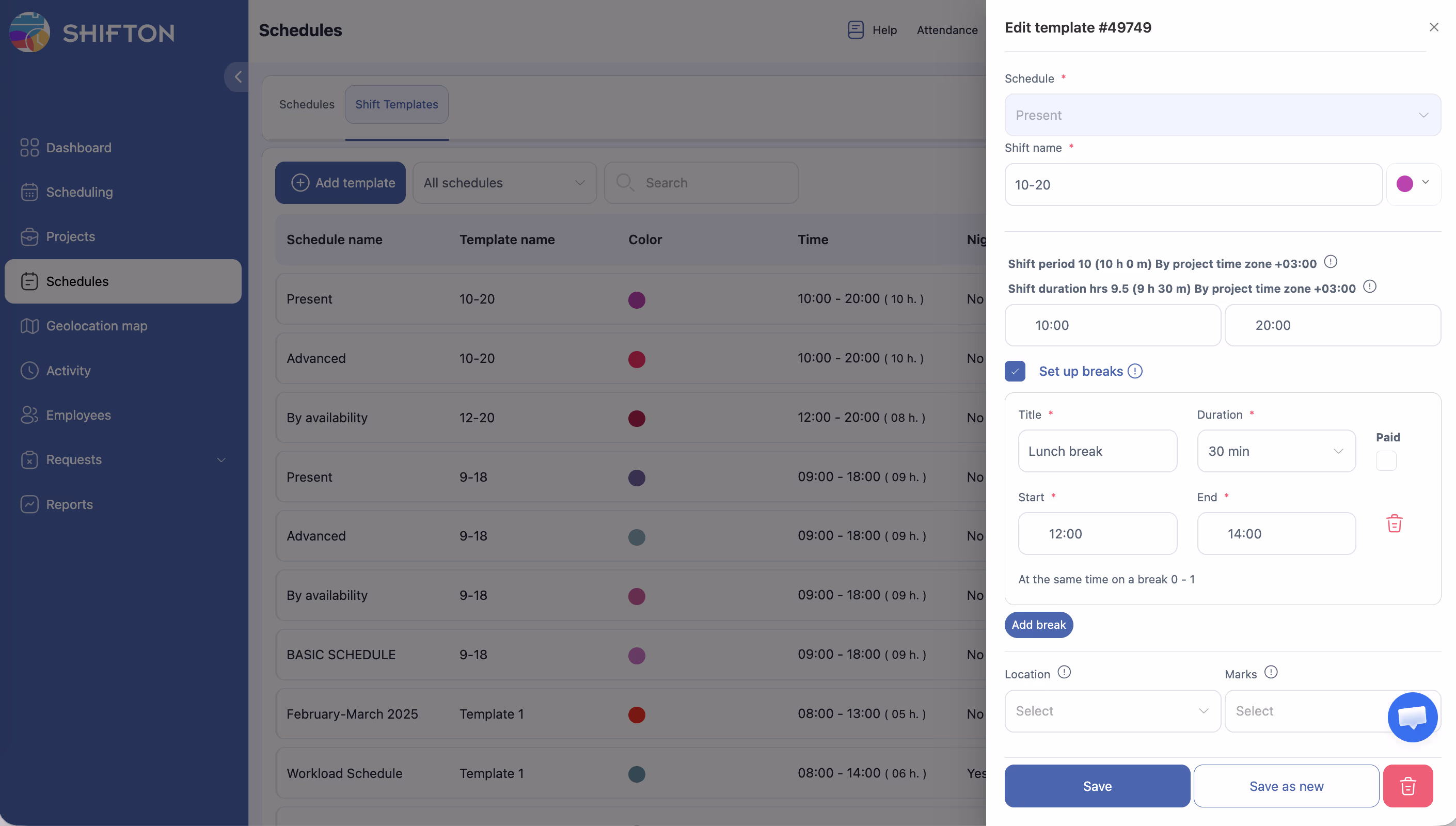Click the Marks info icon
1456x826 pixels.
tap(1271, 672)
